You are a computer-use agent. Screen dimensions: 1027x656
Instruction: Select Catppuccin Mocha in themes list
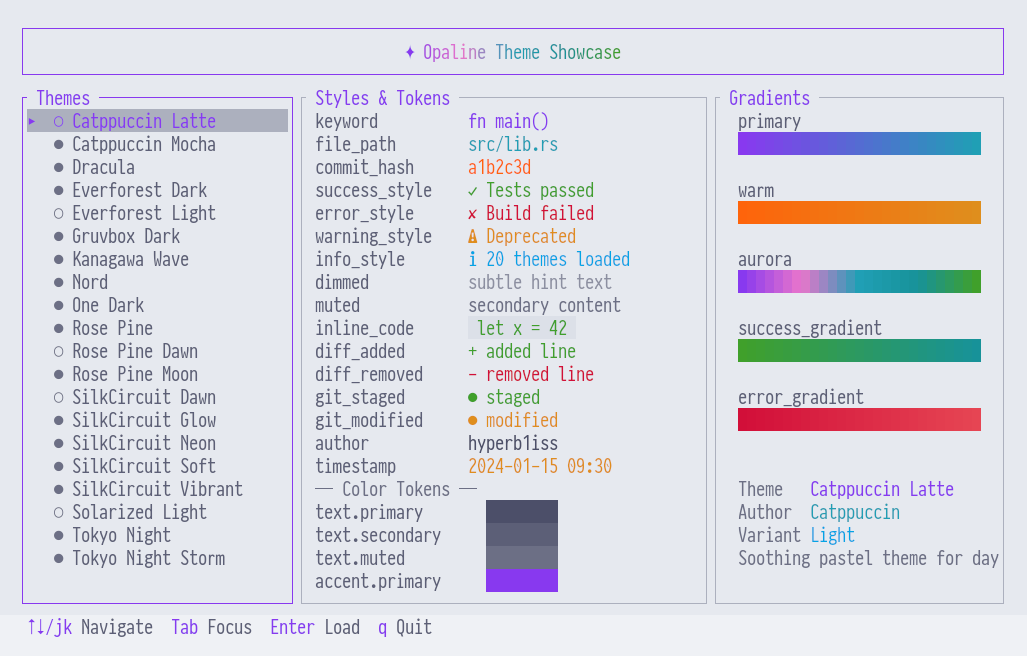pos(144,144)
